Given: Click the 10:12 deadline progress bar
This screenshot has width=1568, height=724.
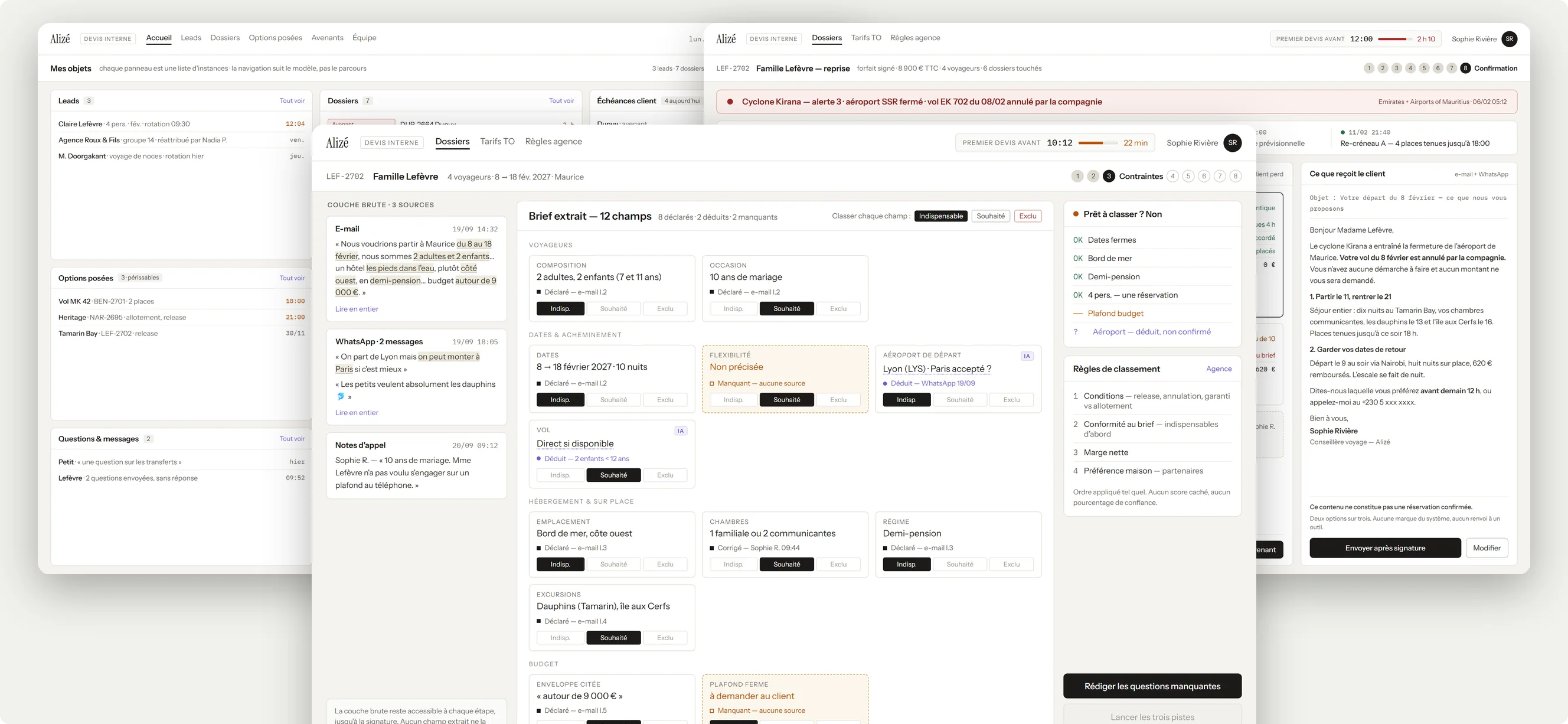Looking at the screenshot, I should click(x=1097, y=143).
